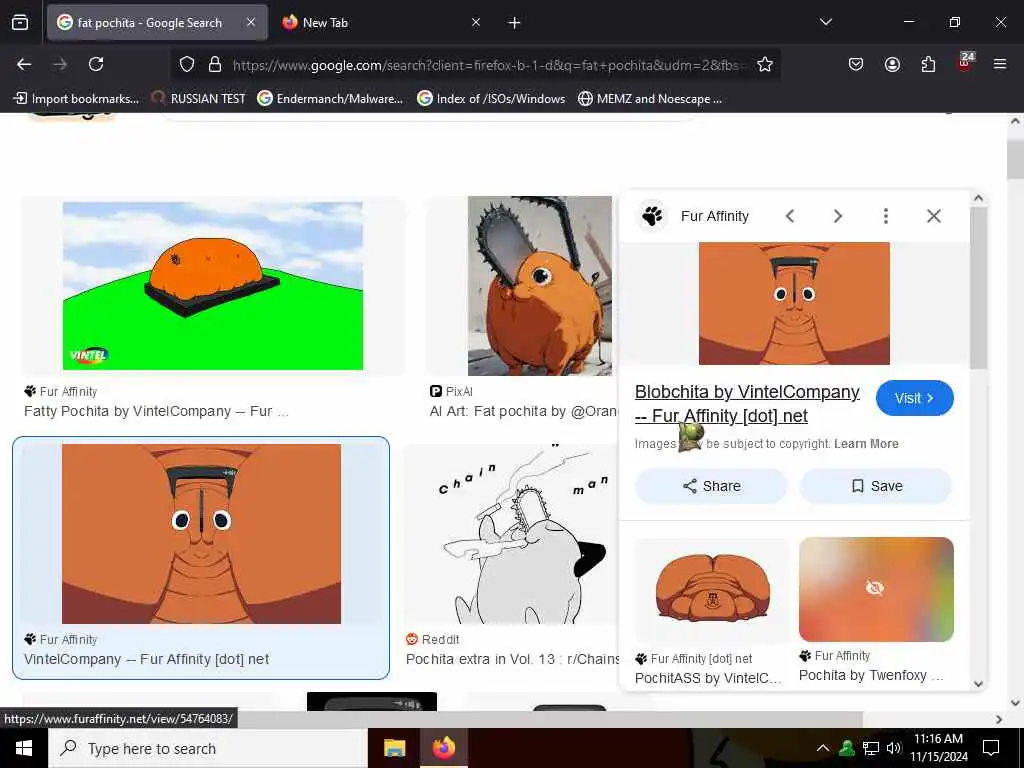Bookmark this page with the star
Image resolution: width=1024 pixels, height=768 pixels.
pyautogui.click(x=765, y=64)
